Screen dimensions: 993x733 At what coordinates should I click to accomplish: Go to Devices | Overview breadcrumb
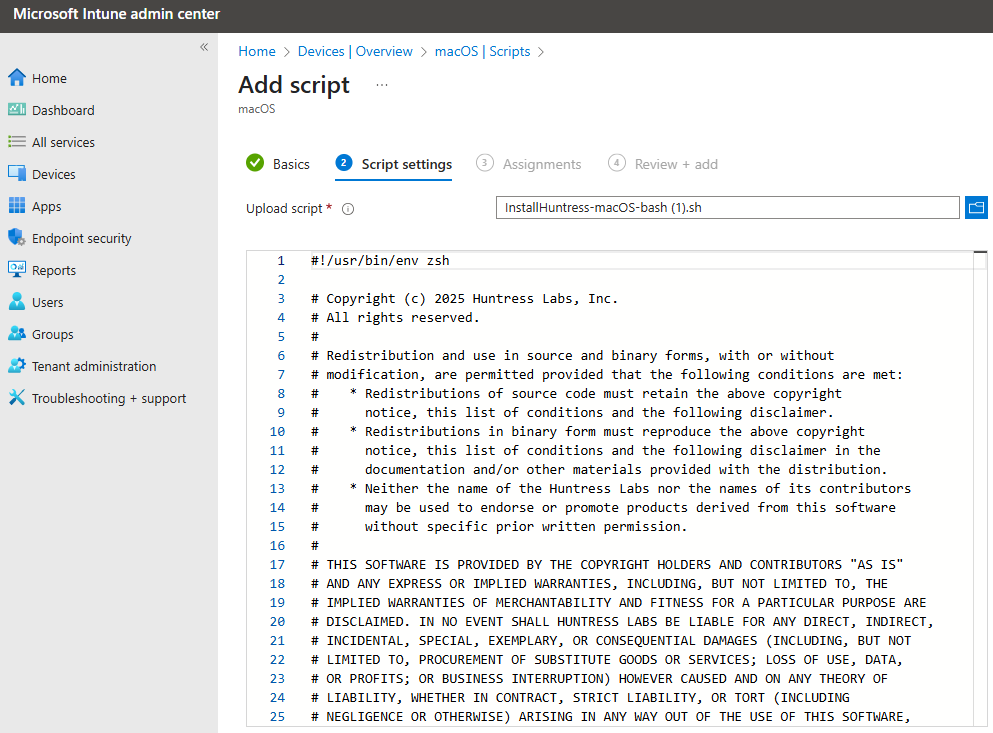coord(355,51)
